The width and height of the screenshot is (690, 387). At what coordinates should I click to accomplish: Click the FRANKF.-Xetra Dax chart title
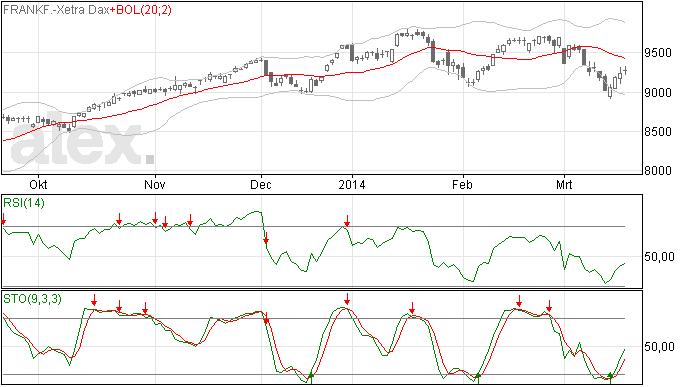coord(56,10)
